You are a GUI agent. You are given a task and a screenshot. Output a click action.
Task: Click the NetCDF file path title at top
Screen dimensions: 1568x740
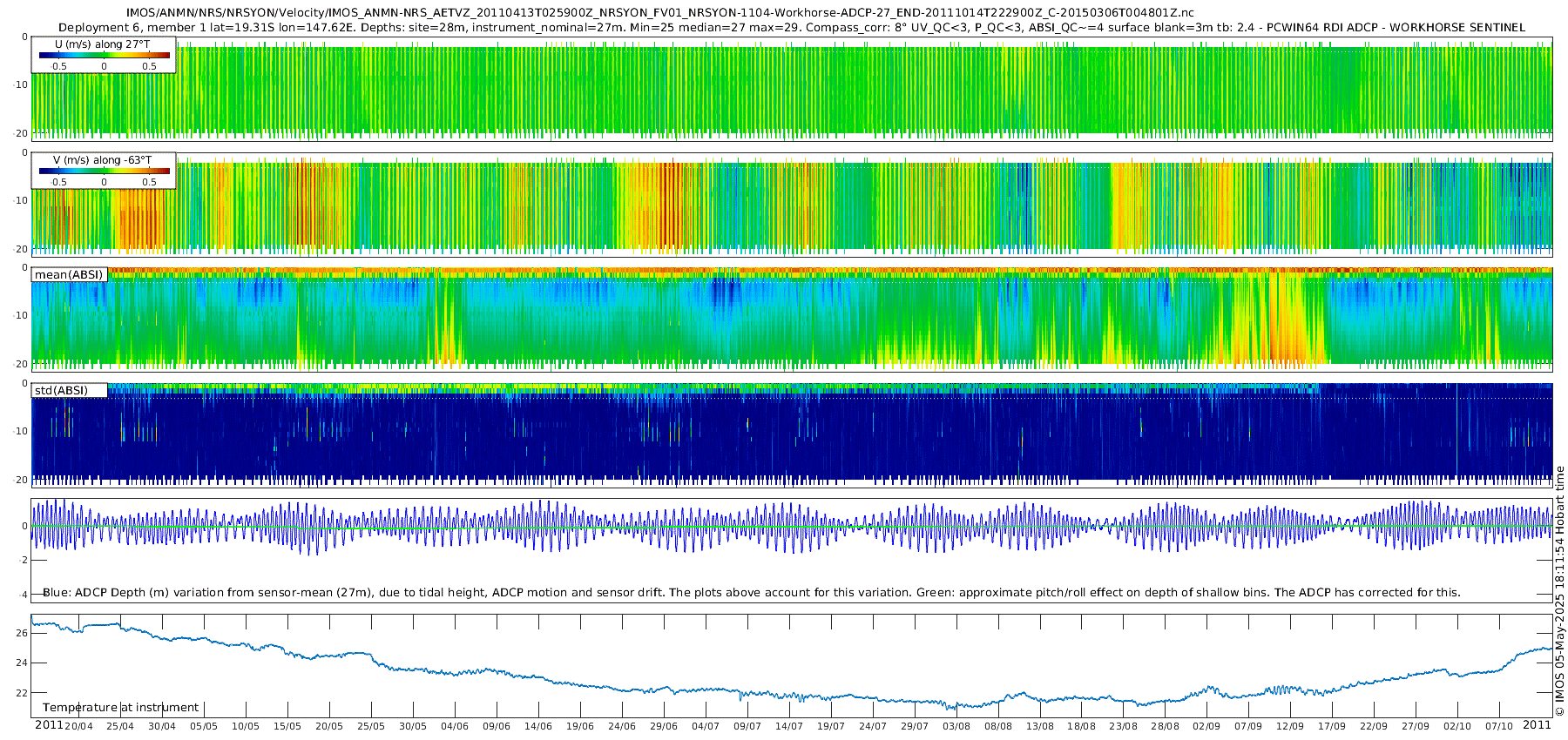click(659, 13)
